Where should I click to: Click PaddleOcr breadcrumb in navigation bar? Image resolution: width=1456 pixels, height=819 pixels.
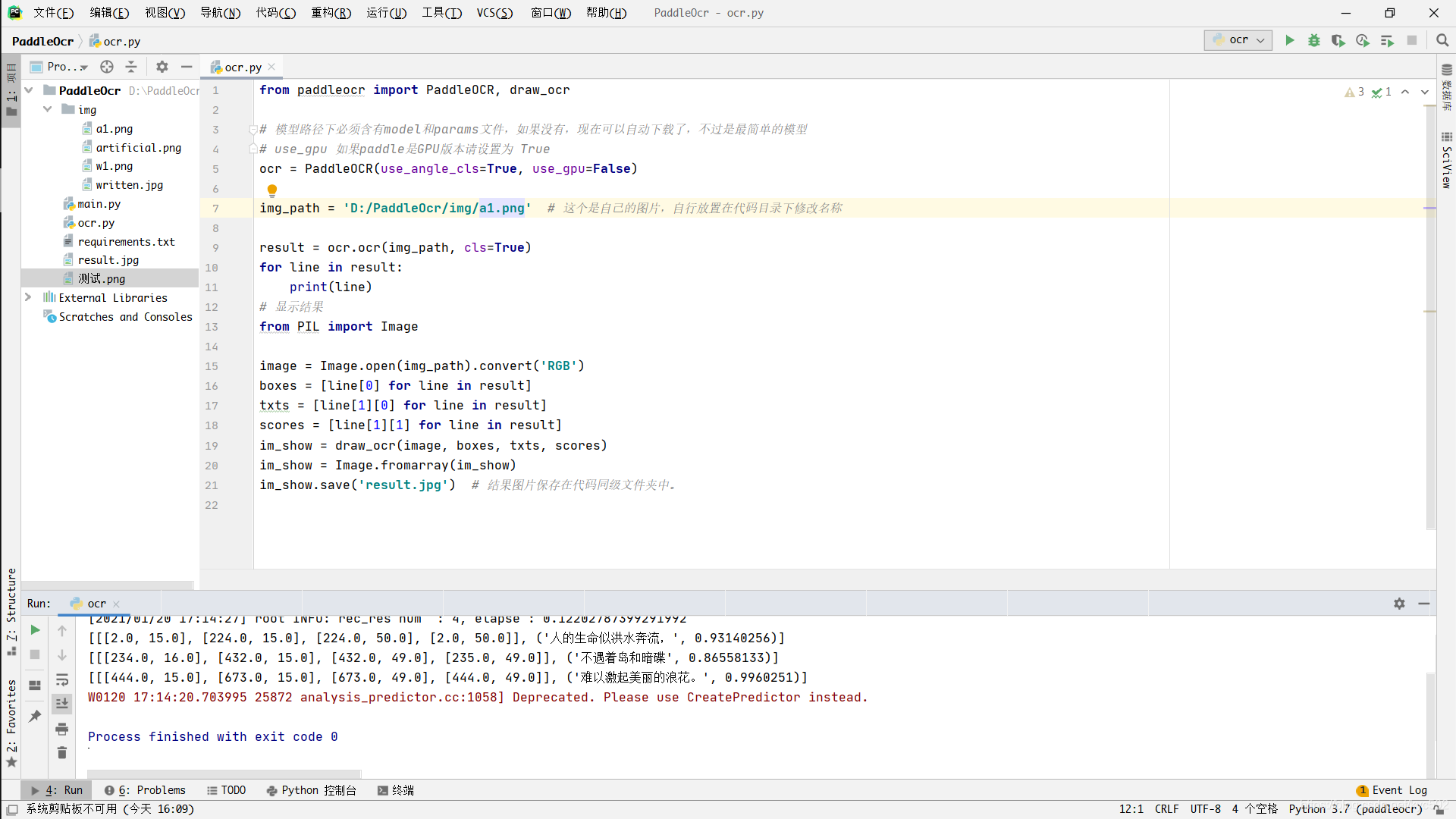[42, 41]
